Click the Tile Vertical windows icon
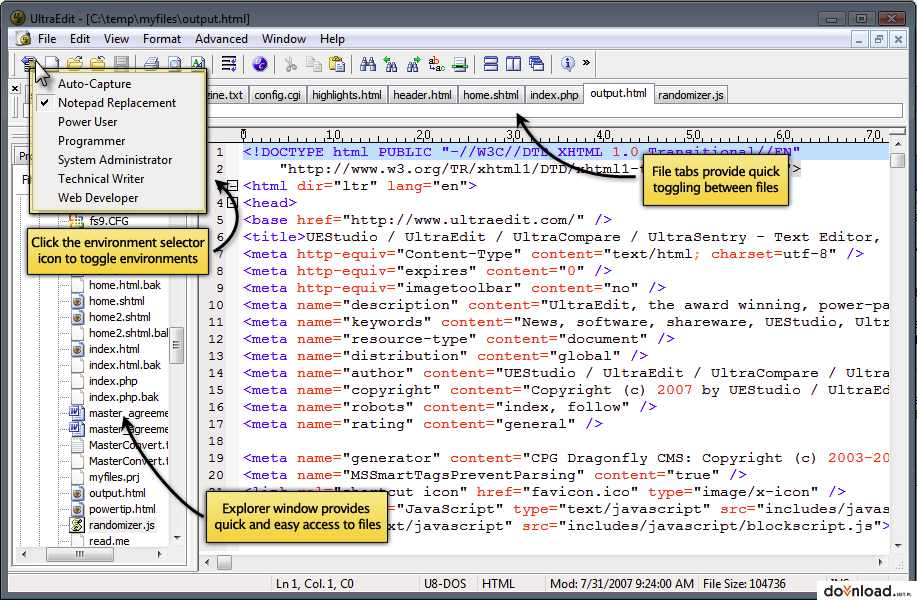Image resolution: width=917 pixels, height=600 pixels. pyautogui.click(x=513, y=63)
